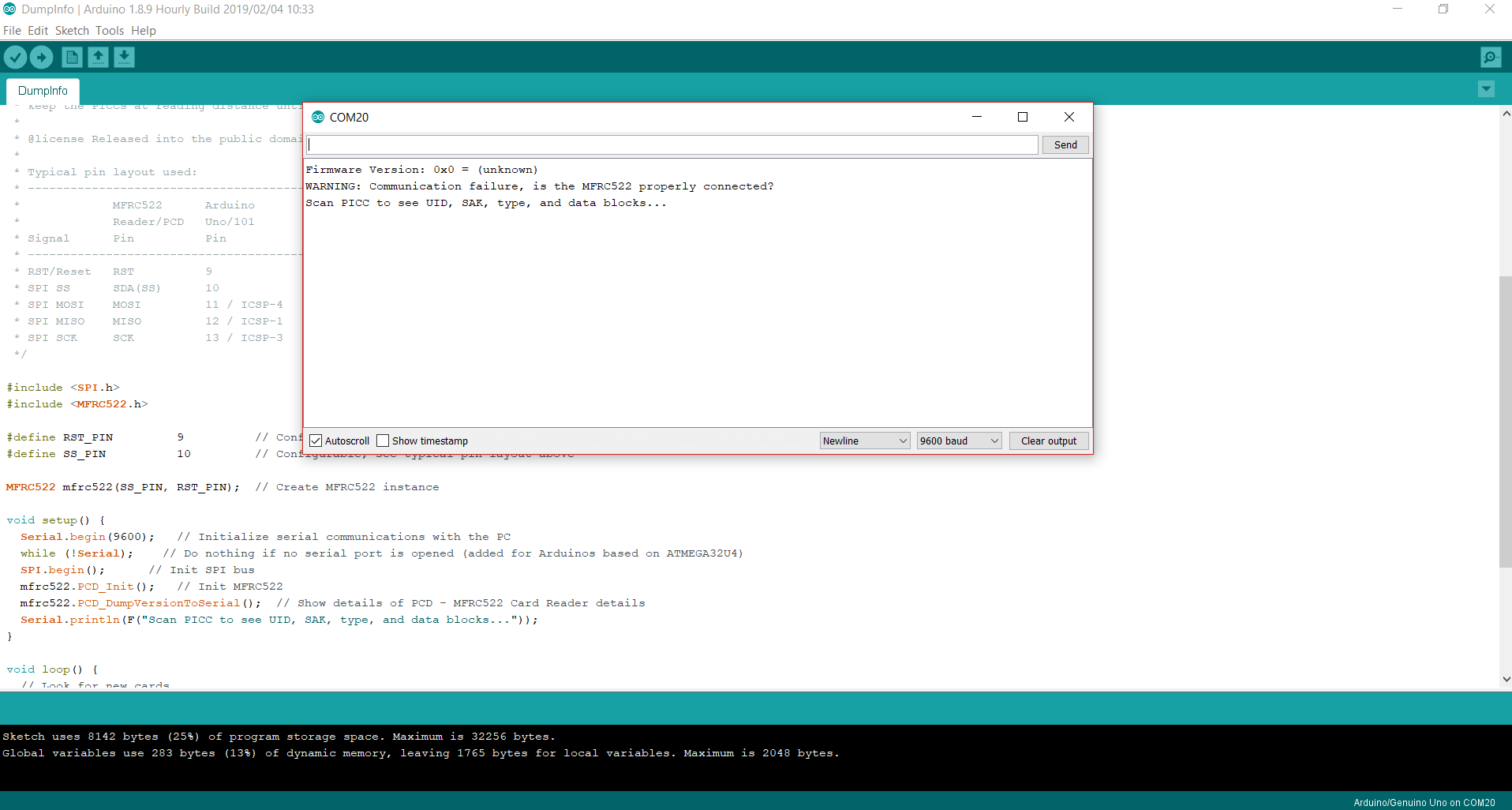This screenshot has width=1512, height=810.
Task: Open the Sketch menu
Action: 71,31
